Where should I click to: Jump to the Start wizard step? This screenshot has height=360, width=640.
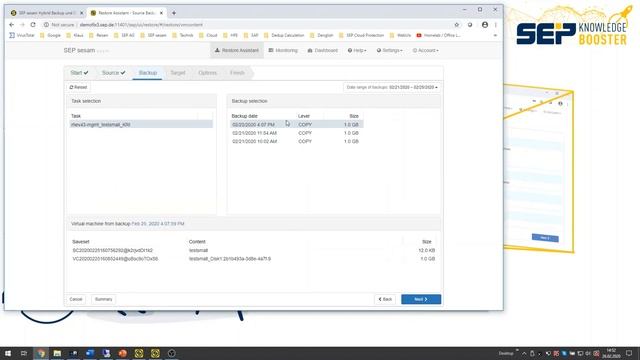pyautogui.click(x=79, y=73)
